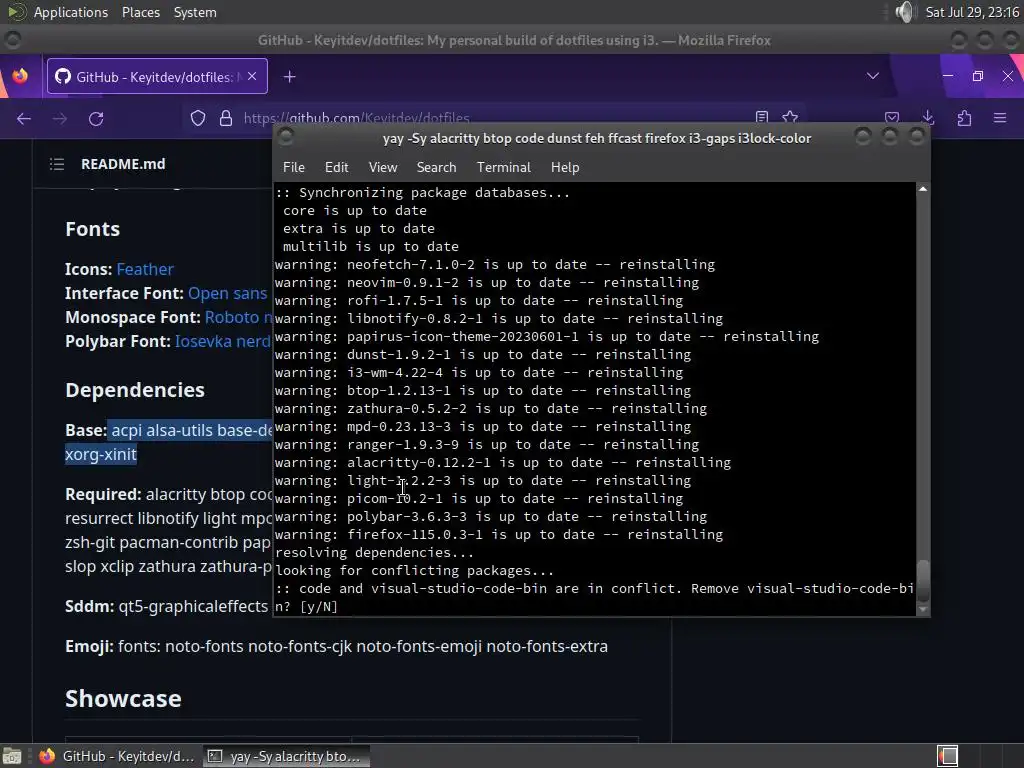Open the Applications menu
The image size is (1024, 768).
click(x=71, y=12)
